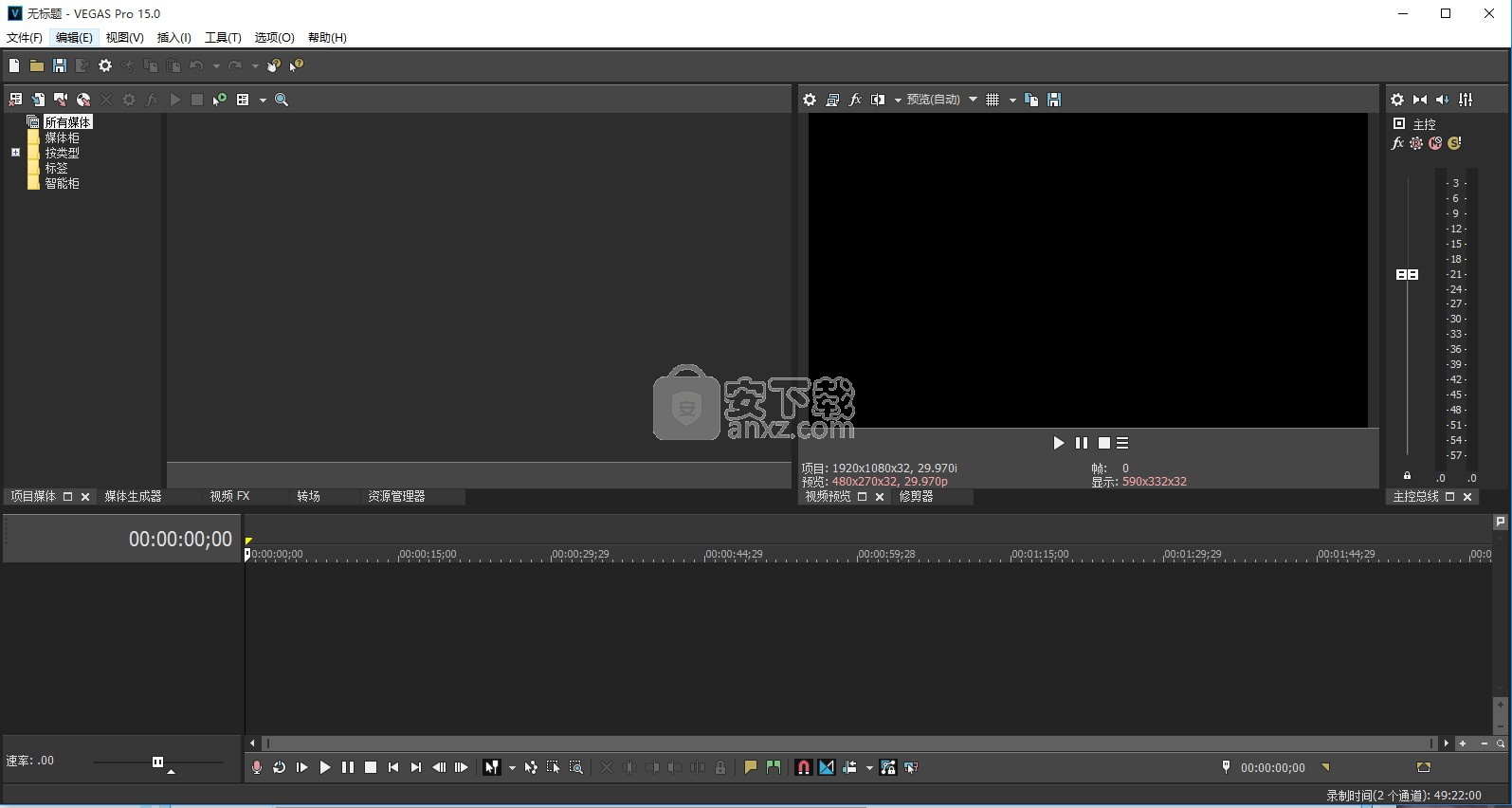The width and height of the screenshot is (1512, 808).
Task: Extract audio from CD icon
Action: (83, 100)
